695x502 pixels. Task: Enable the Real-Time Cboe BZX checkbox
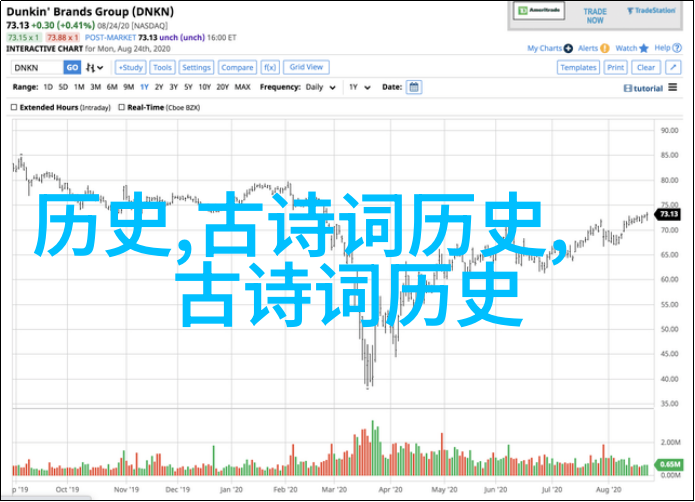tap(121, 107)
